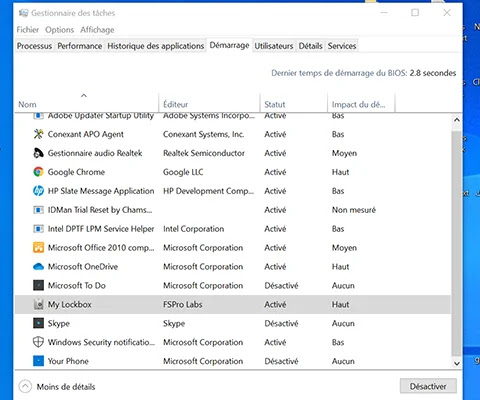Click the BIOS startup time 2.8 secondes

(433, 73)
